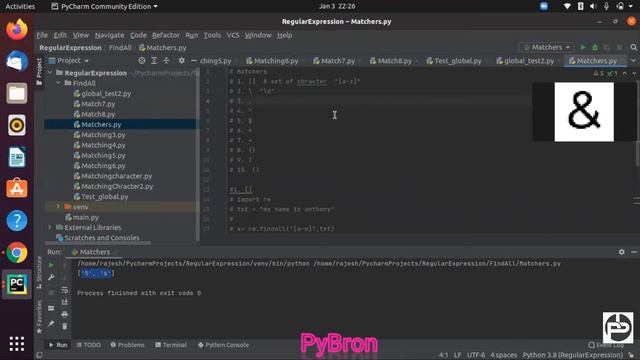
Task: Launch Google Chrome from the dock
Action: point(17,253)
